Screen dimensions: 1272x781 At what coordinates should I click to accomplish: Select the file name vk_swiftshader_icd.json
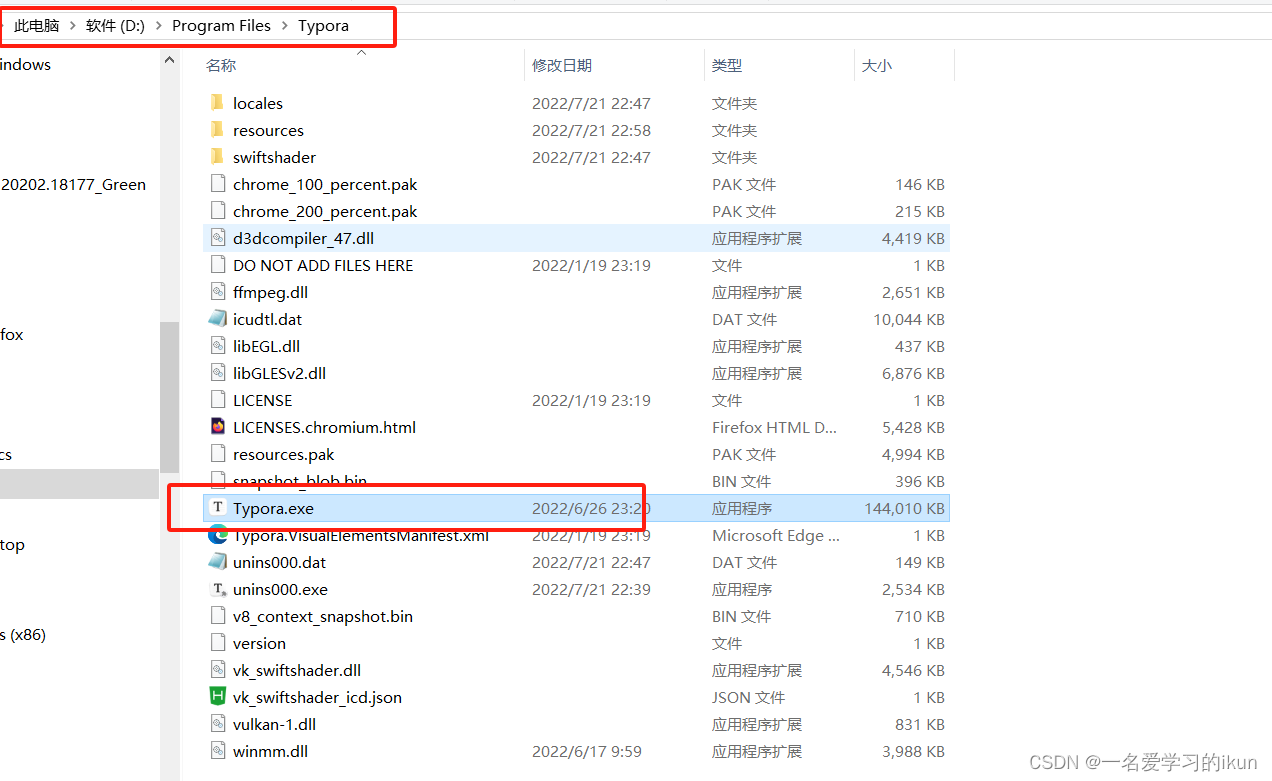(x=317, y=697)
